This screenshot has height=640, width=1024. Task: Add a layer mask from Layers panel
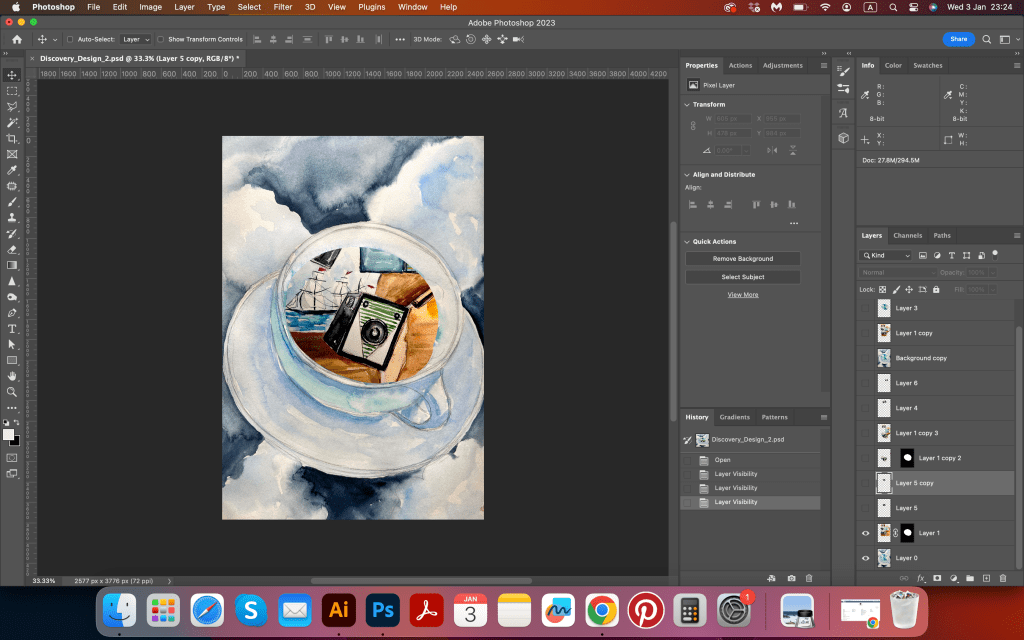click(x=938, y=578)
